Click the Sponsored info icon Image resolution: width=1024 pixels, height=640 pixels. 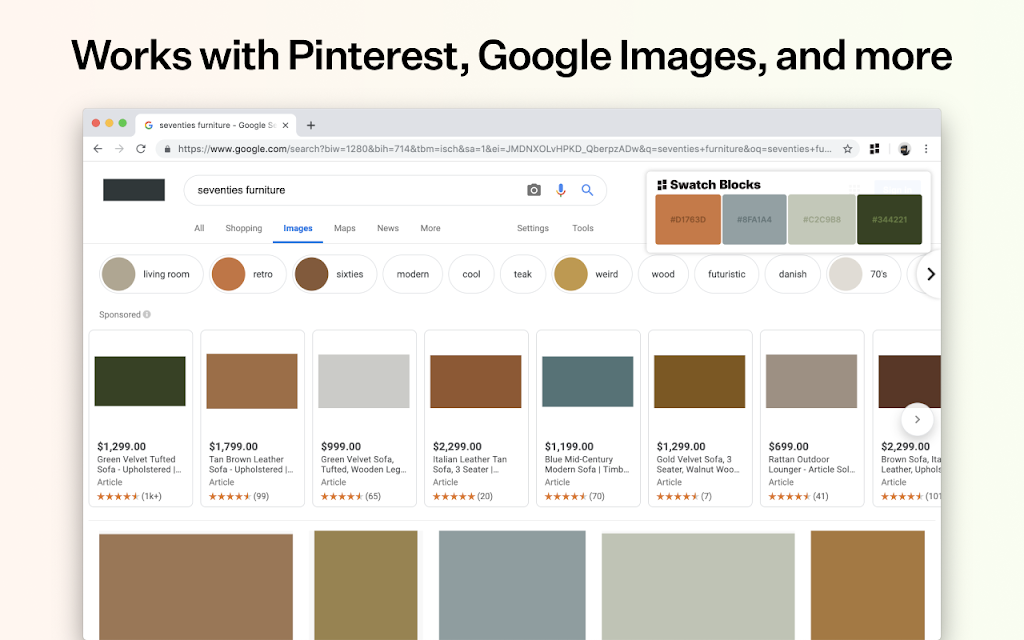pyautogui.click(x=147, y=314)
